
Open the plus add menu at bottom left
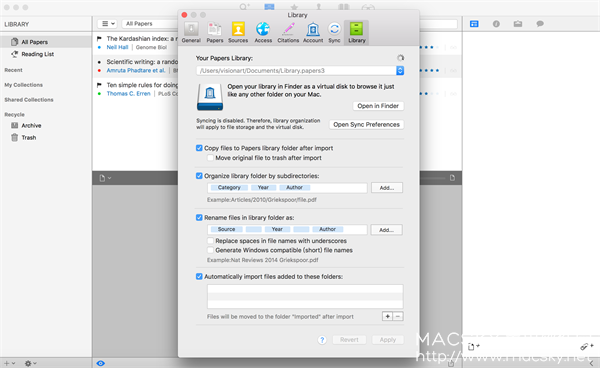(x=9, y=363)
